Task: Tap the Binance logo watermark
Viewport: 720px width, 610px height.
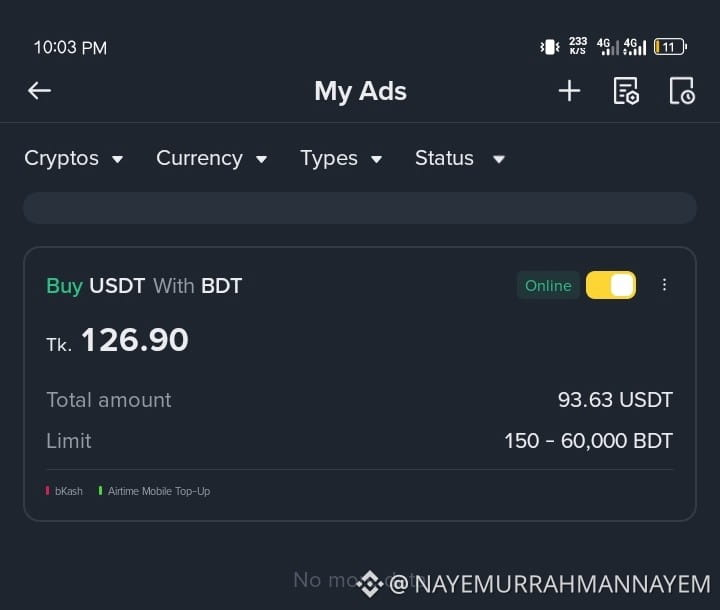Action: click(370, 584)
